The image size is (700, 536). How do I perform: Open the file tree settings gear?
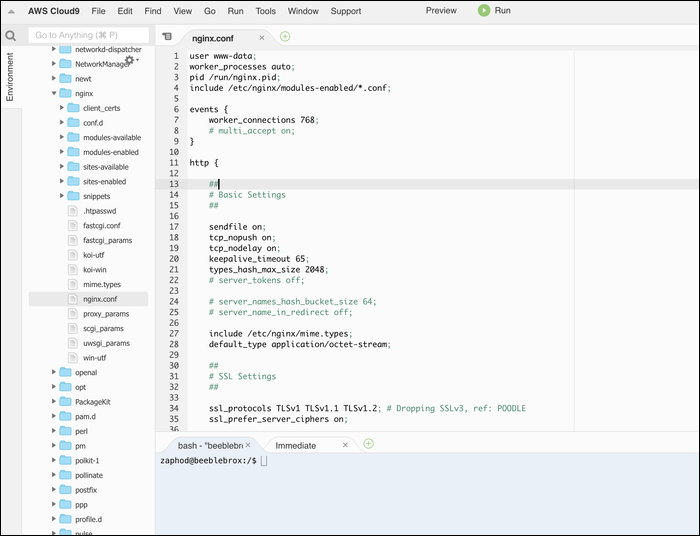tap(129, 60)
